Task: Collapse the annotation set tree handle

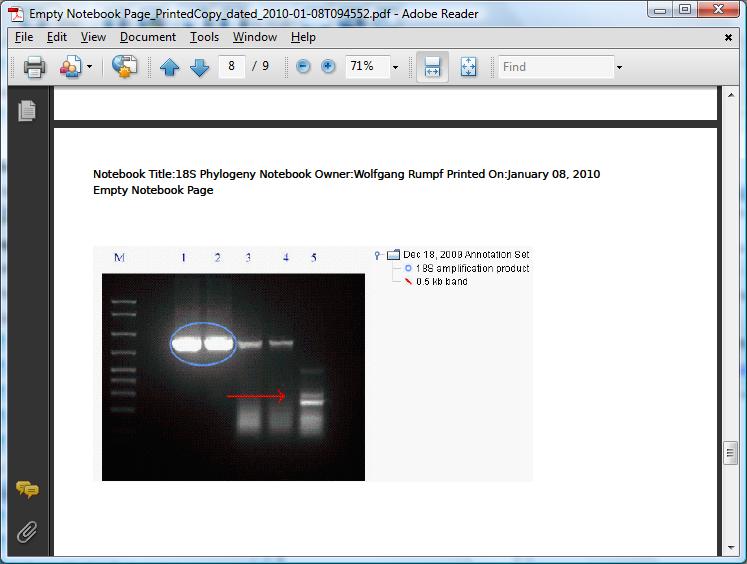Action: click(x=377, y=255)
